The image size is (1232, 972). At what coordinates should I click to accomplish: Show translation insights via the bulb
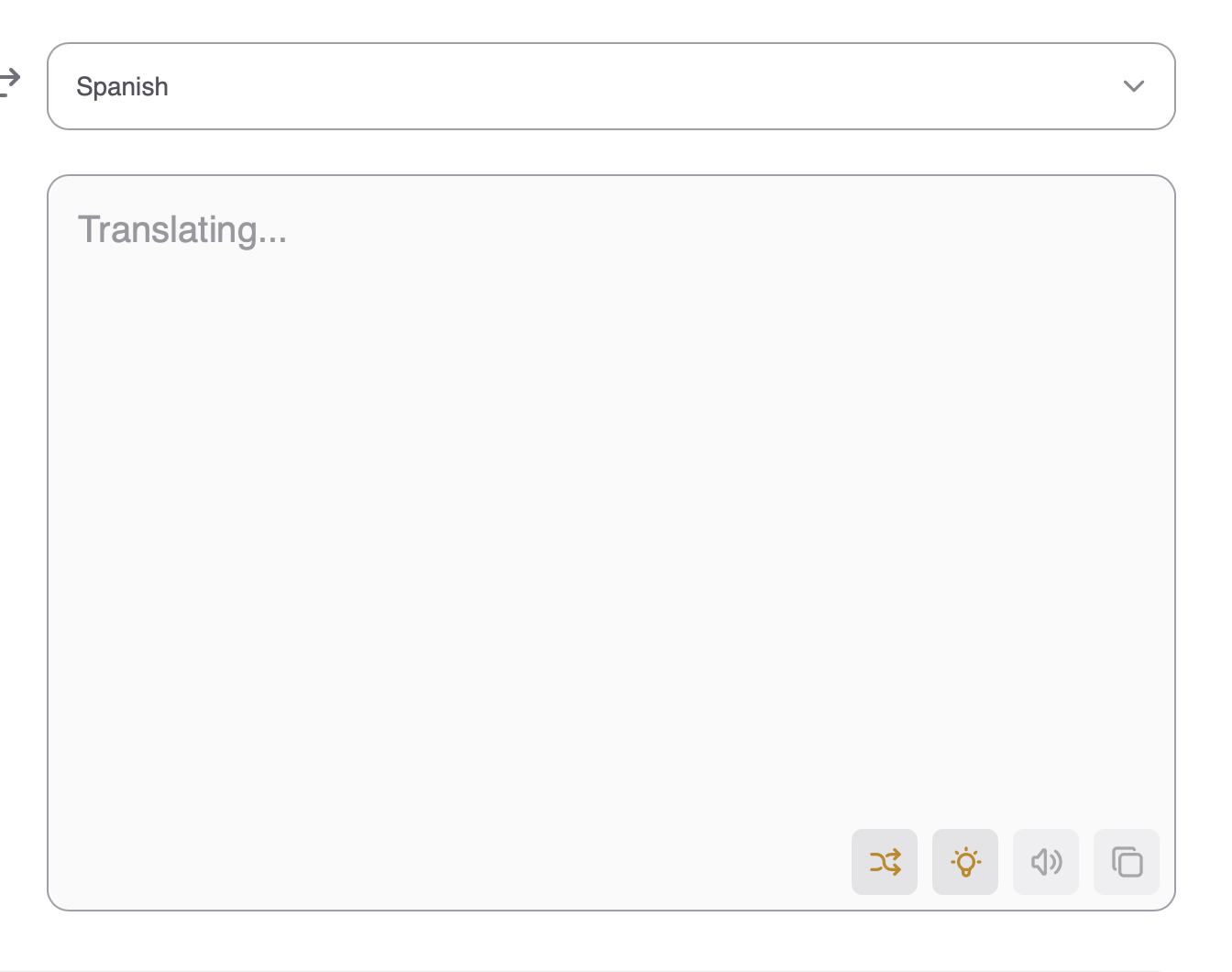(x=965, y=862)
